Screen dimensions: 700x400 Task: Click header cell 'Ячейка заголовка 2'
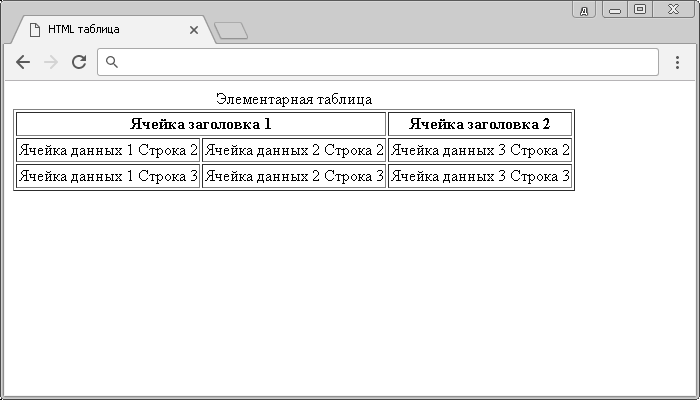[480, 124]
